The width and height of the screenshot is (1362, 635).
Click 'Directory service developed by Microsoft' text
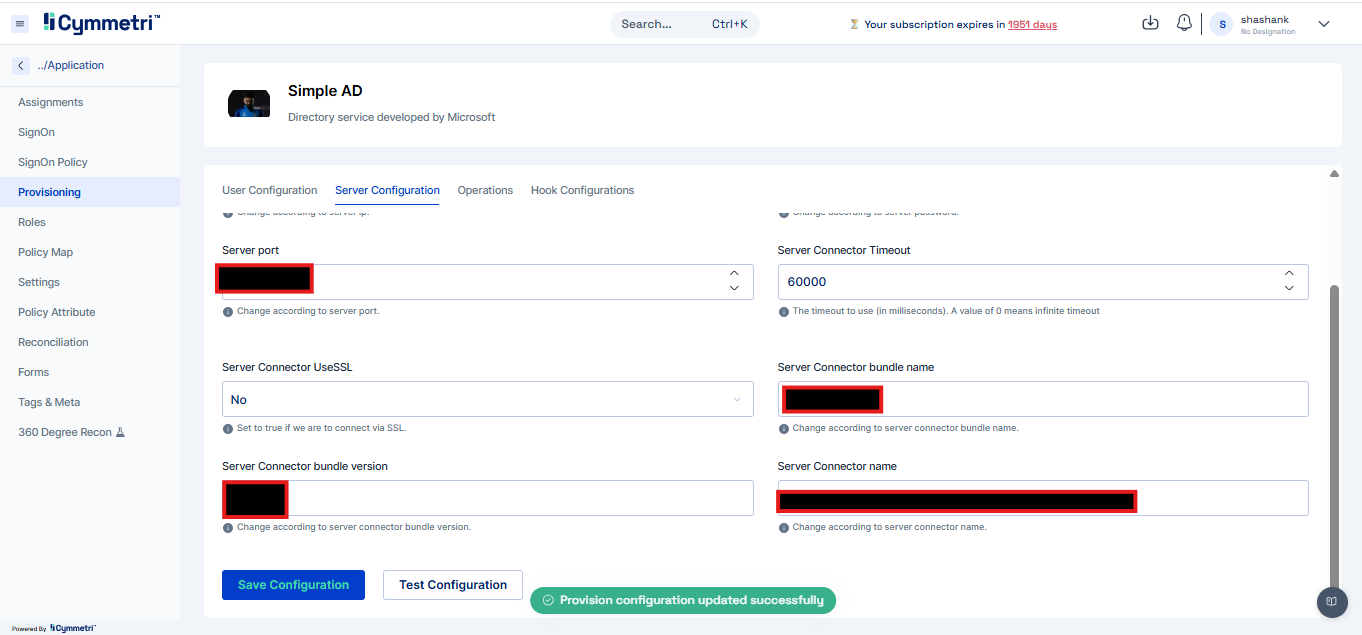point(392,117)
